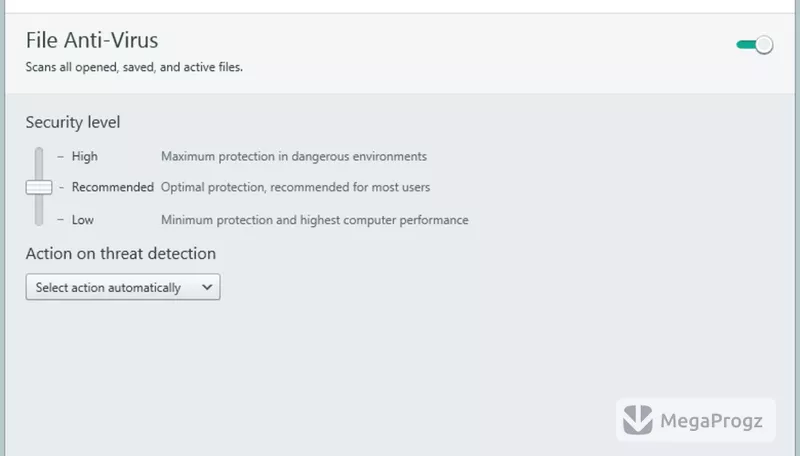Image resolution: width=800 pixels, height=456 pixels.
Task: Click the tick mark beside High
Action: pyautogui.click(x=61, y=156)
